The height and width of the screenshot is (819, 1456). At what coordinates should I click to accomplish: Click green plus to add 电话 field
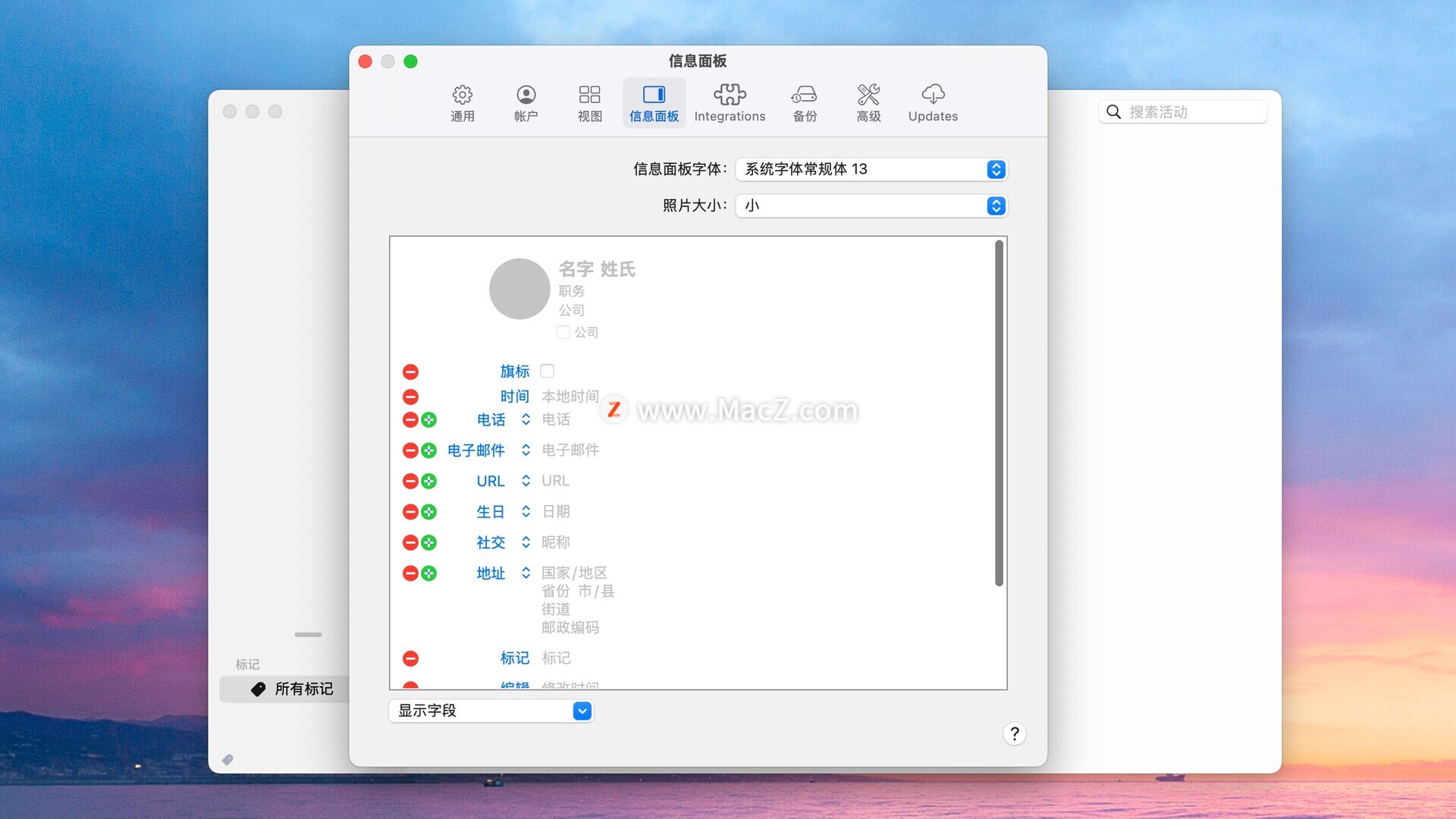(429, 419)
